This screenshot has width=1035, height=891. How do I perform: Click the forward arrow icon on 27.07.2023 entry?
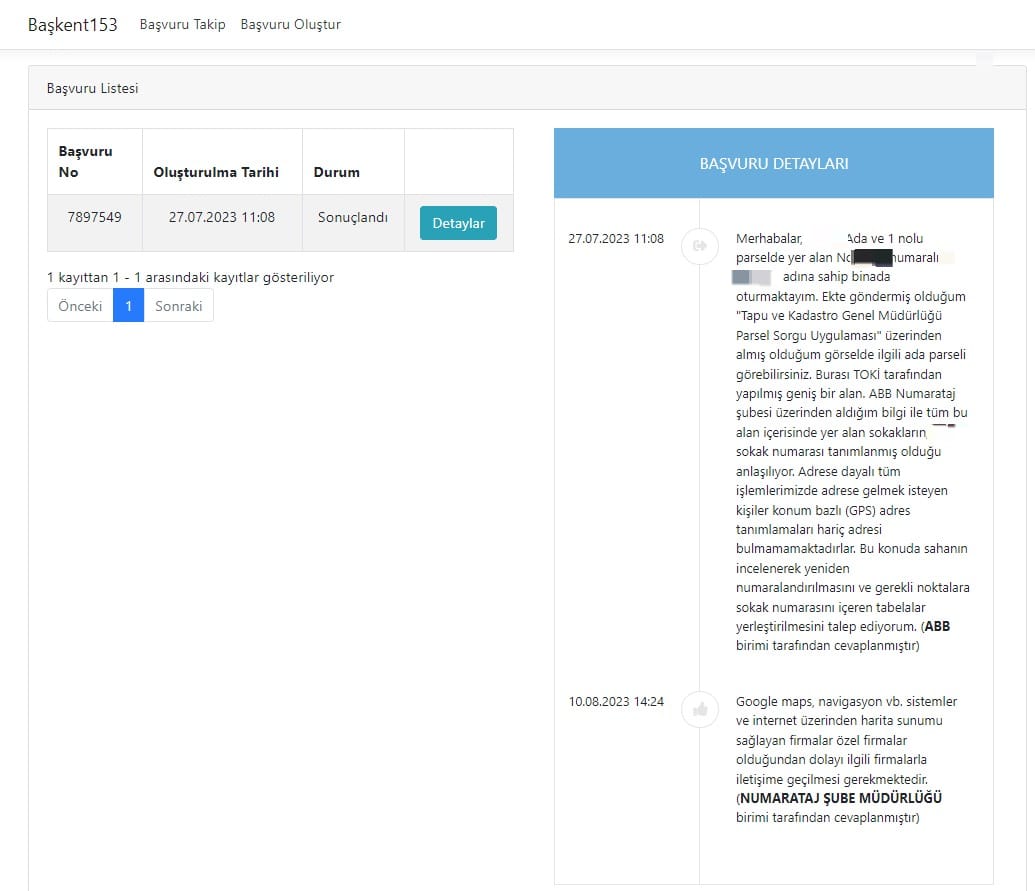[x=700, y=246]
